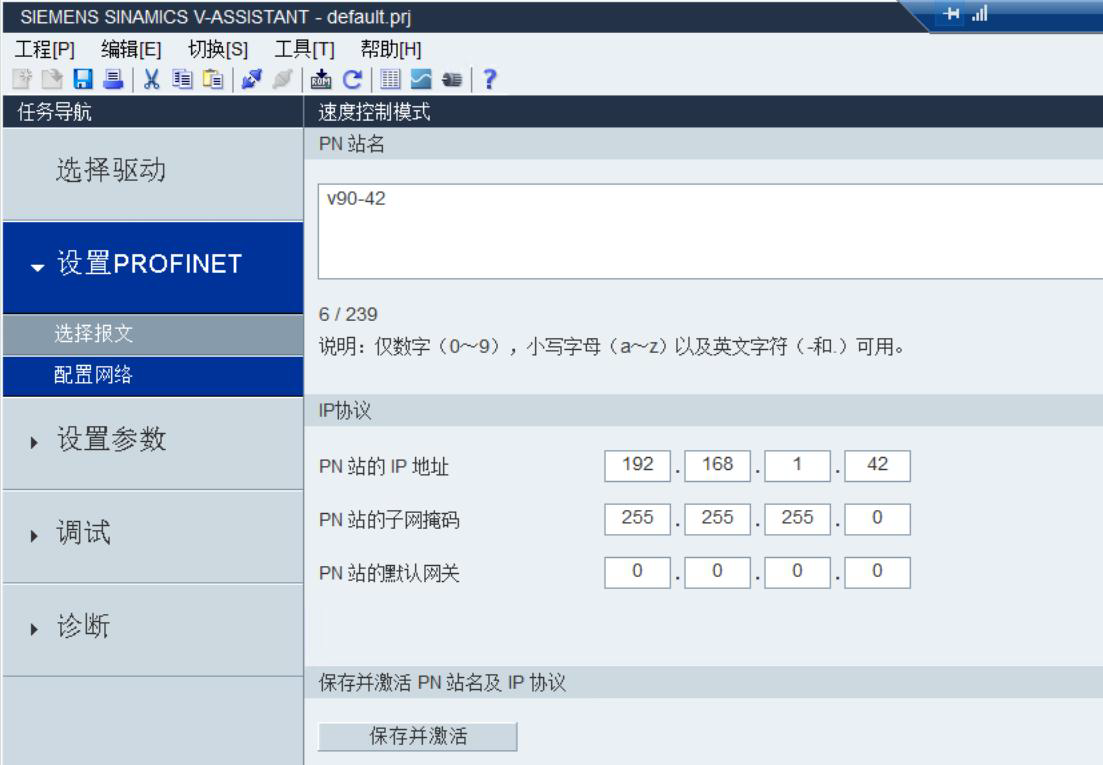The width and height of the screenshot is (1103, 765).
Task: Click the grey Go Offline connection icon
Action: tap(282, 79)
